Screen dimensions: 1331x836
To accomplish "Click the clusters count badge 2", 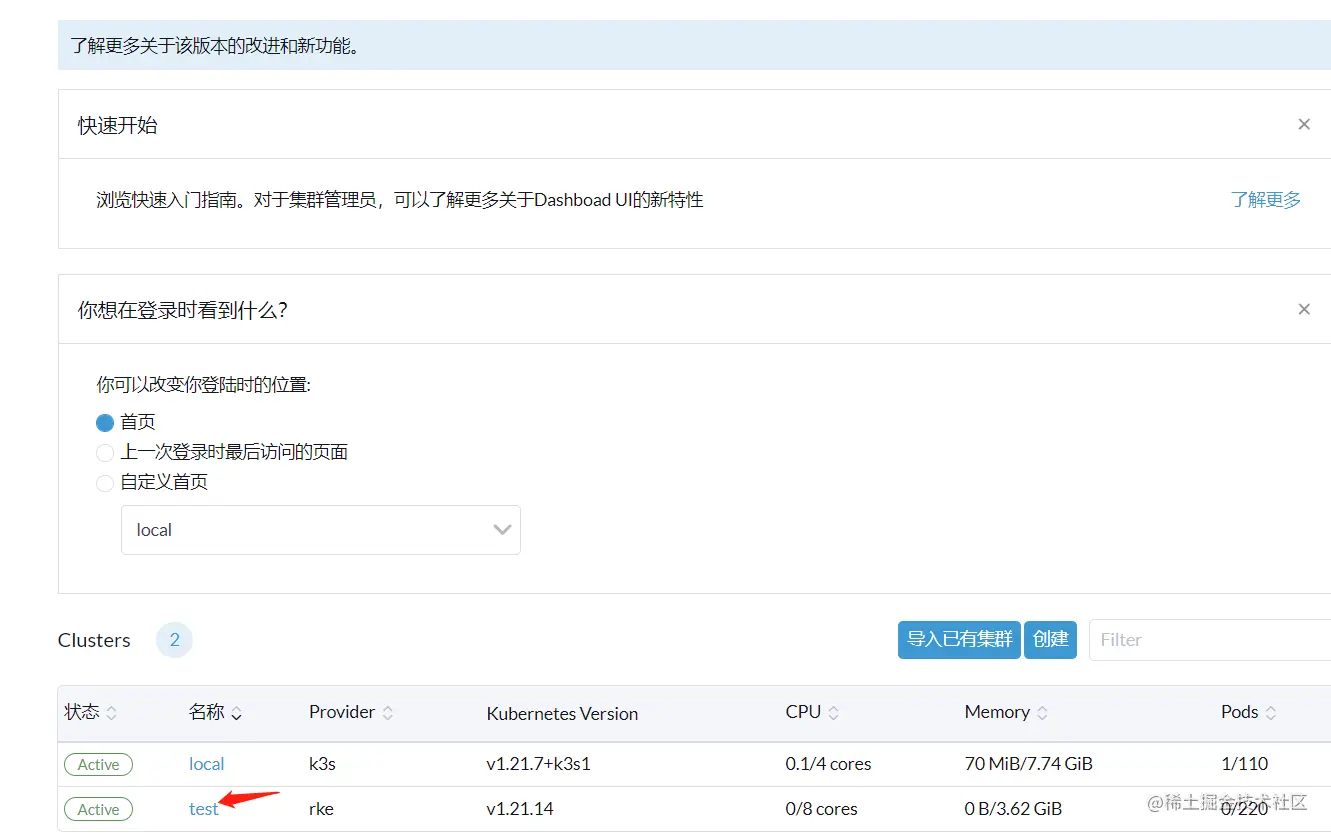I will pos(174,640).
